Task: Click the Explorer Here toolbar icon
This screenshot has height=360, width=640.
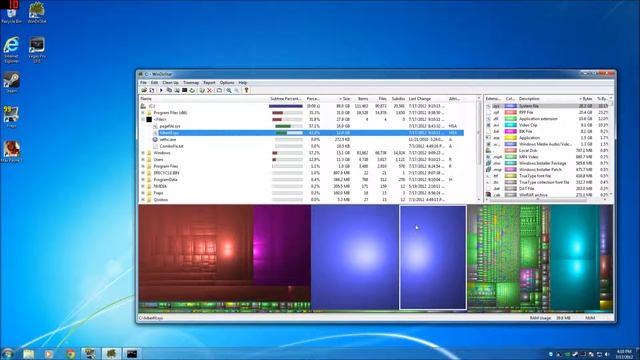Action: (177, 90)
